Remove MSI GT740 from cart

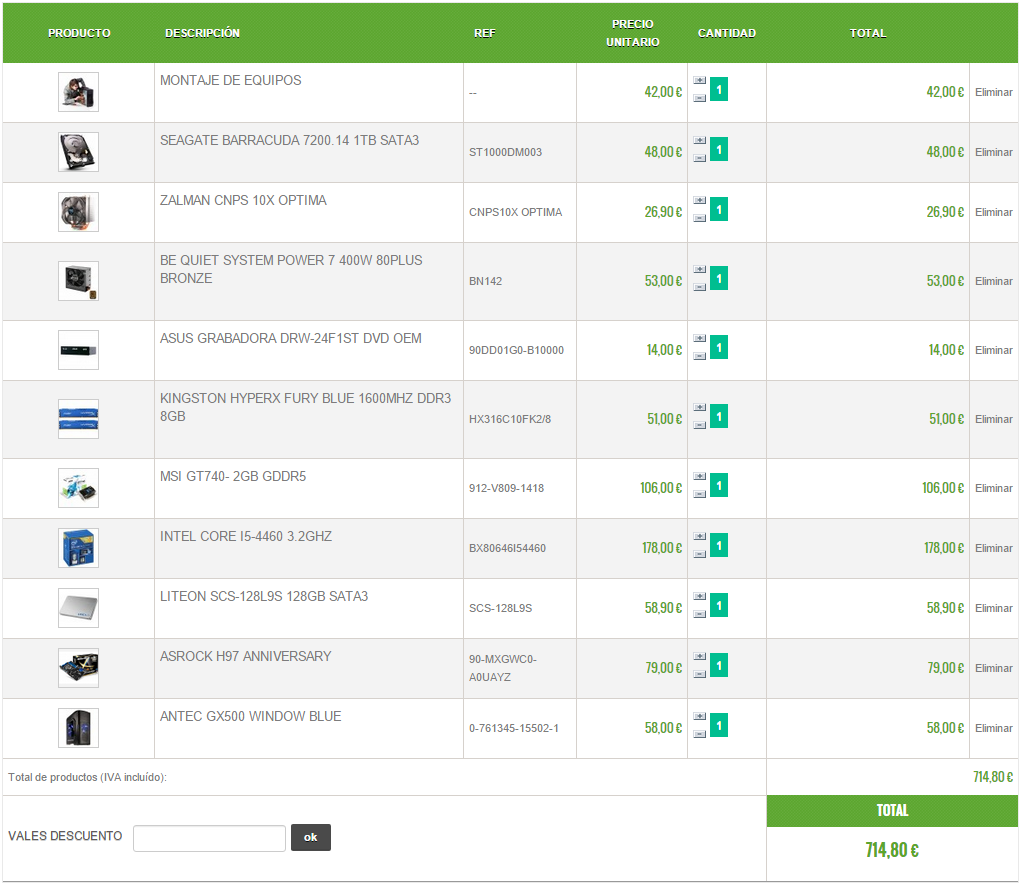tap(993, 489)
